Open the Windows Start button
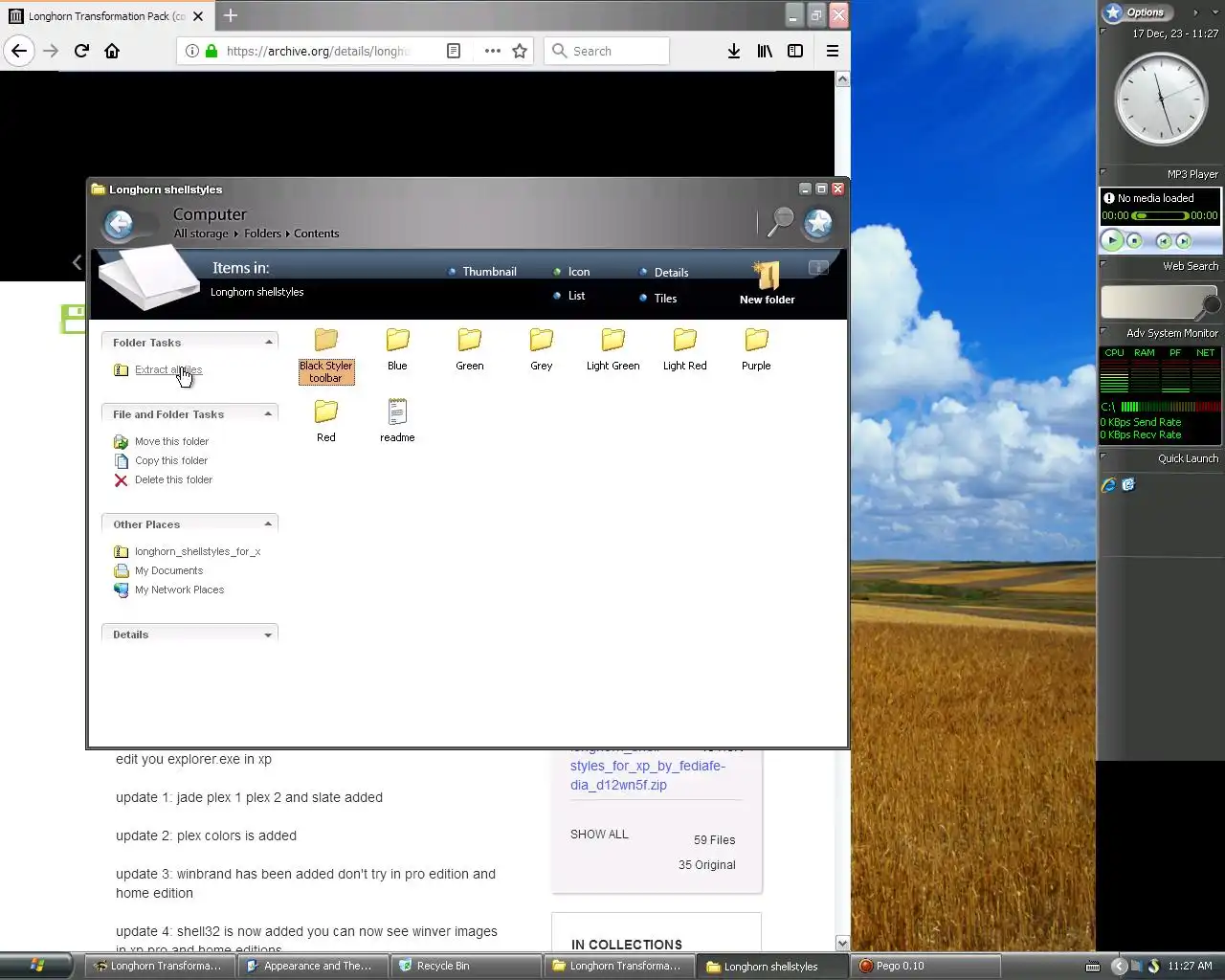The height and width of the screenshot is (980, 1225). [36, 966]
